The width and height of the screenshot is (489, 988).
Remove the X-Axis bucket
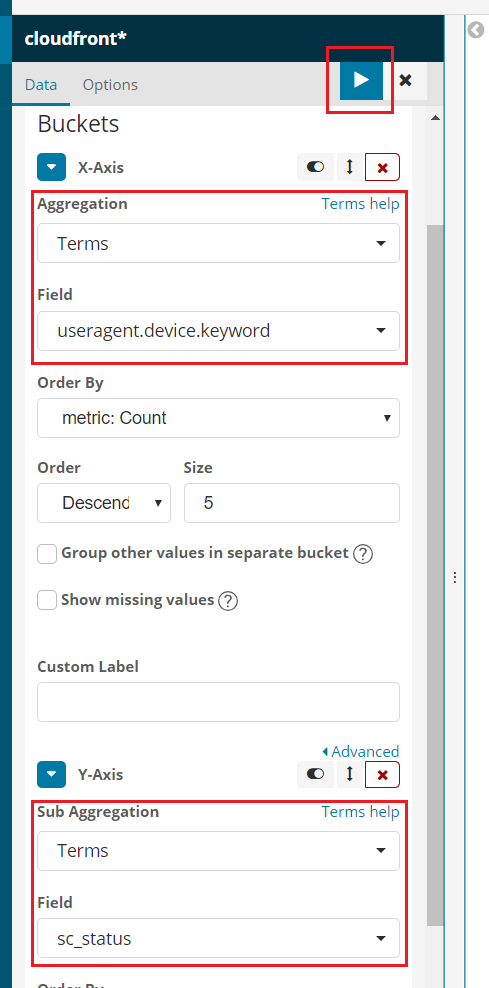tap(382, 168)
